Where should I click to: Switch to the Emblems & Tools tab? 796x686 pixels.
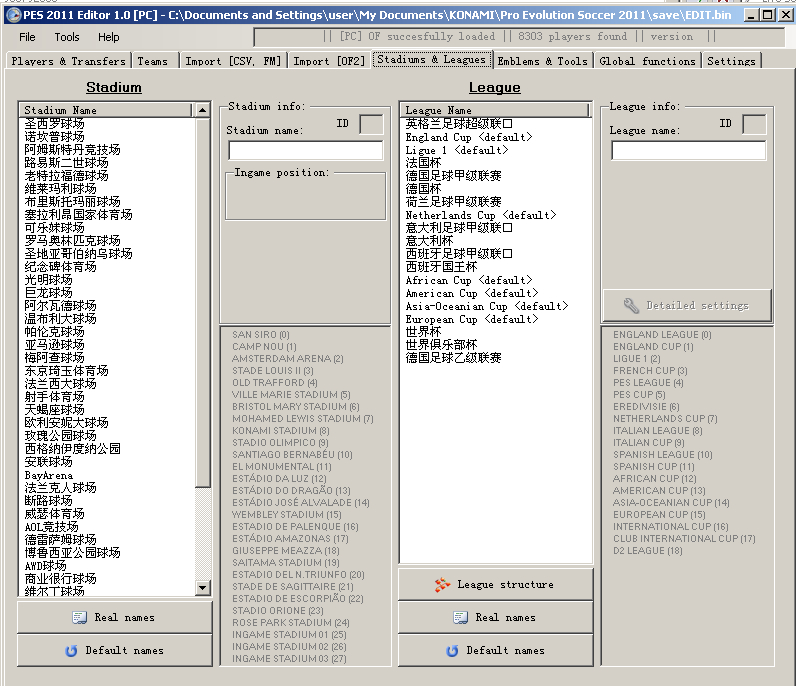[542, 61]
